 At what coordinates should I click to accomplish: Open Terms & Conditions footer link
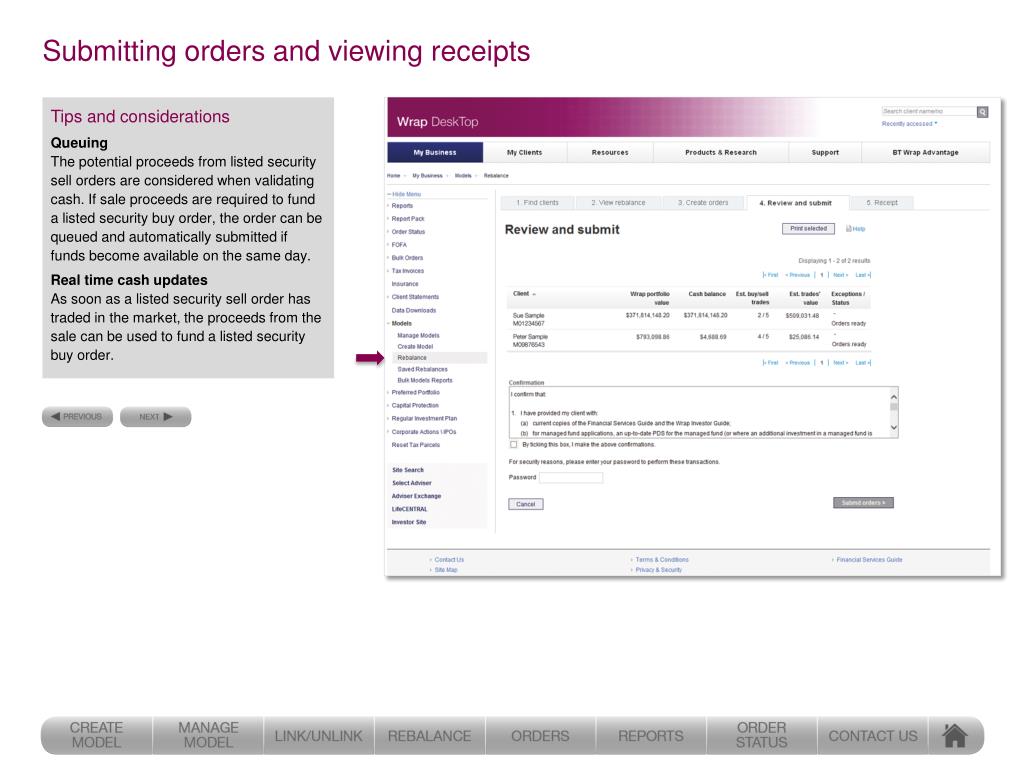pos(662,560)
